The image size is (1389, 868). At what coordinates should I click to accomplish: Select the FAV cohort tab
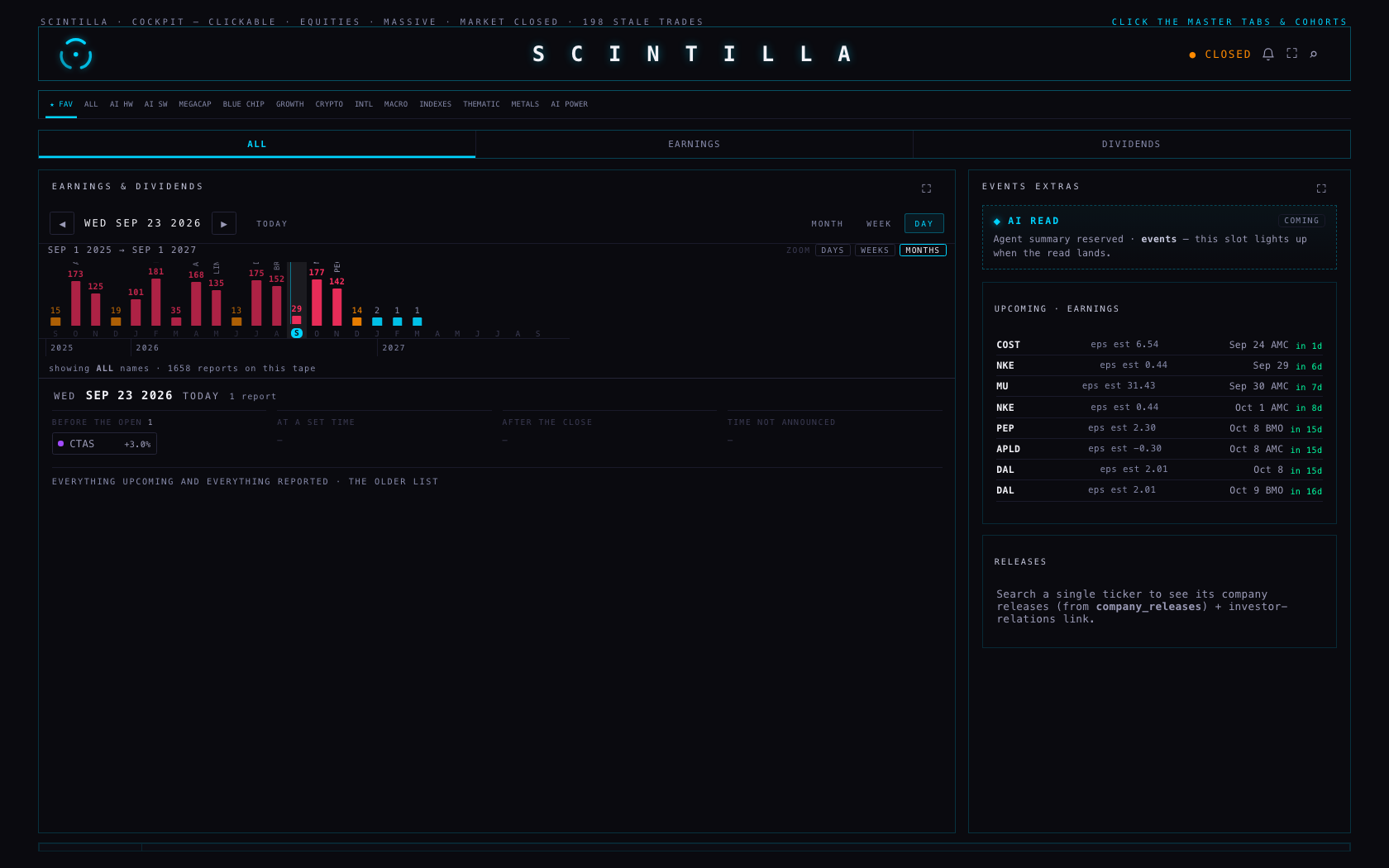[61, 104]
